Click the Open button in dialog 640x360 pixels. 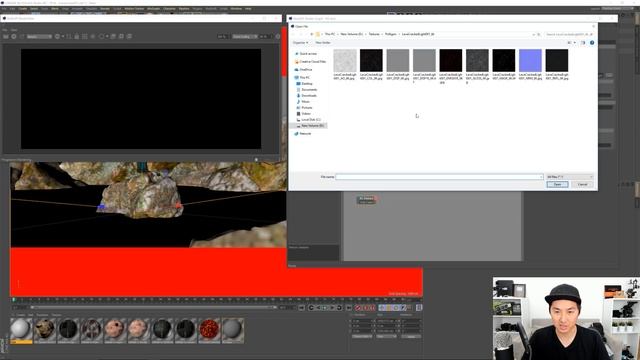click(x=557, y=184)
